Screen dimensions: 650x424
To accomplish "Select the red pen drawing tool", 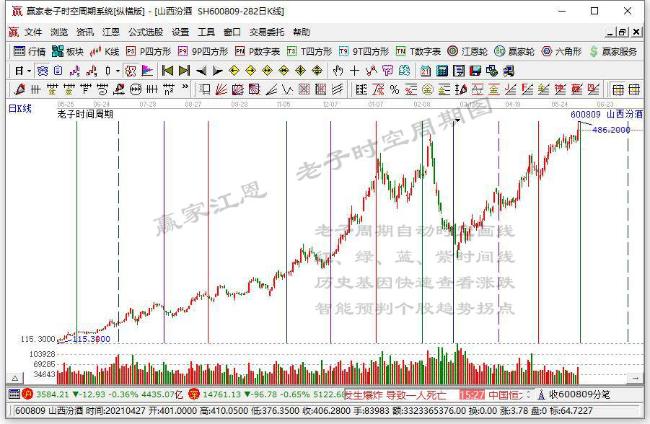I will point(19,89).
